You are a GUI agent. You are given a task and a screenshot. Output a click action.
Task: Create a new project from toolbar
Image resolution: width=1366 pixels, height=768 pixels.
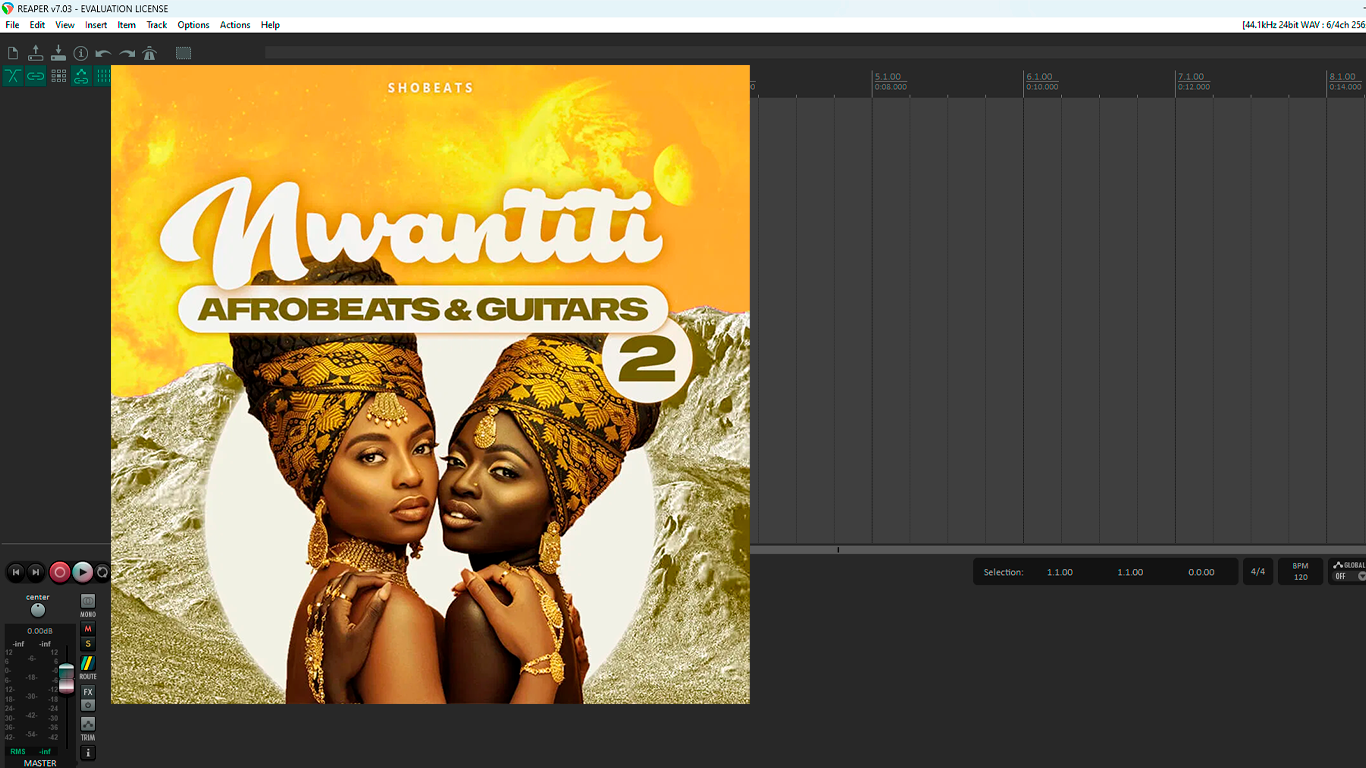13,53
